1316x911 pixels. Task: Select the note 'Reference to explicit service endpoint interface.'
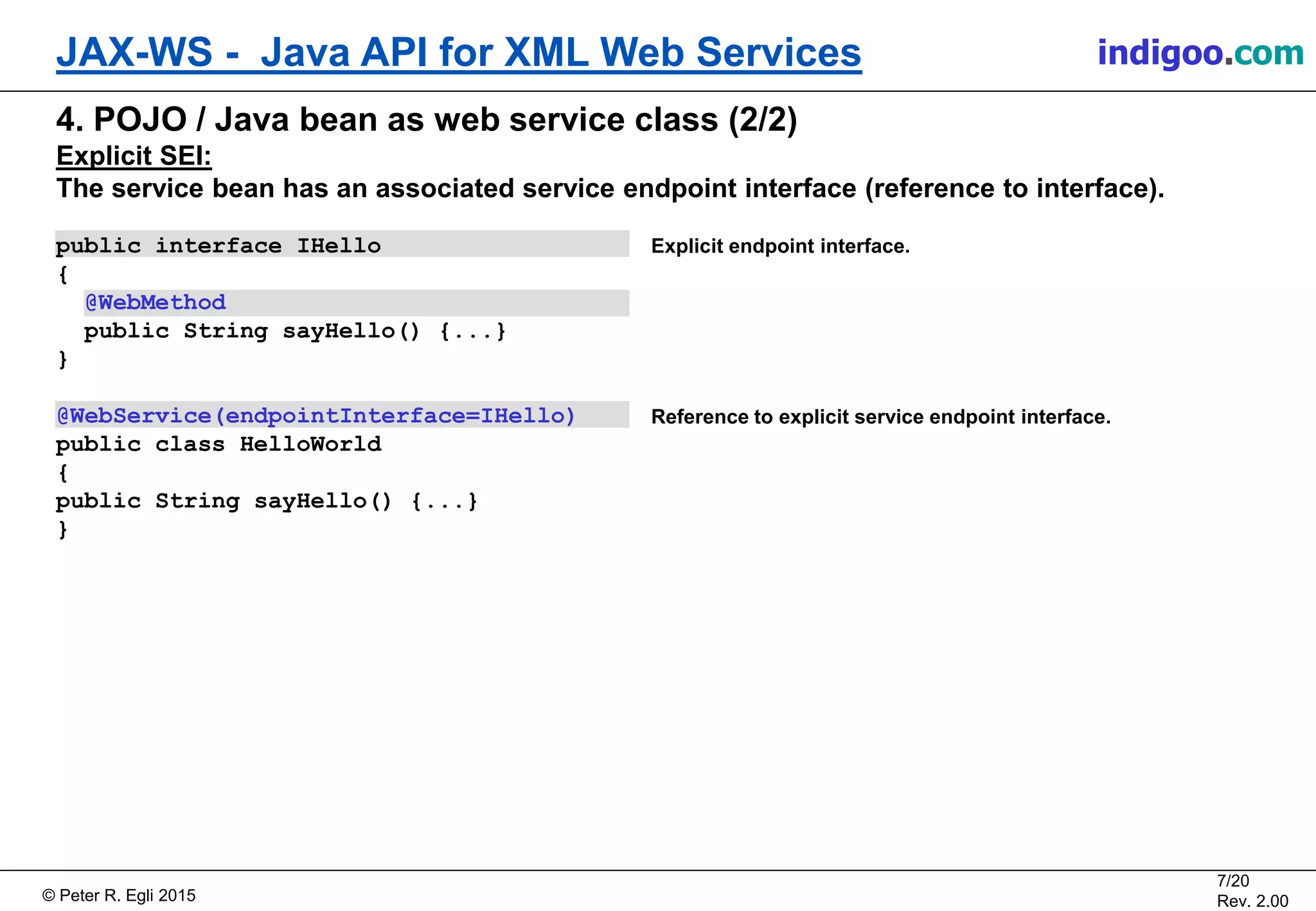pyautogui.click(x=881, y=417)
